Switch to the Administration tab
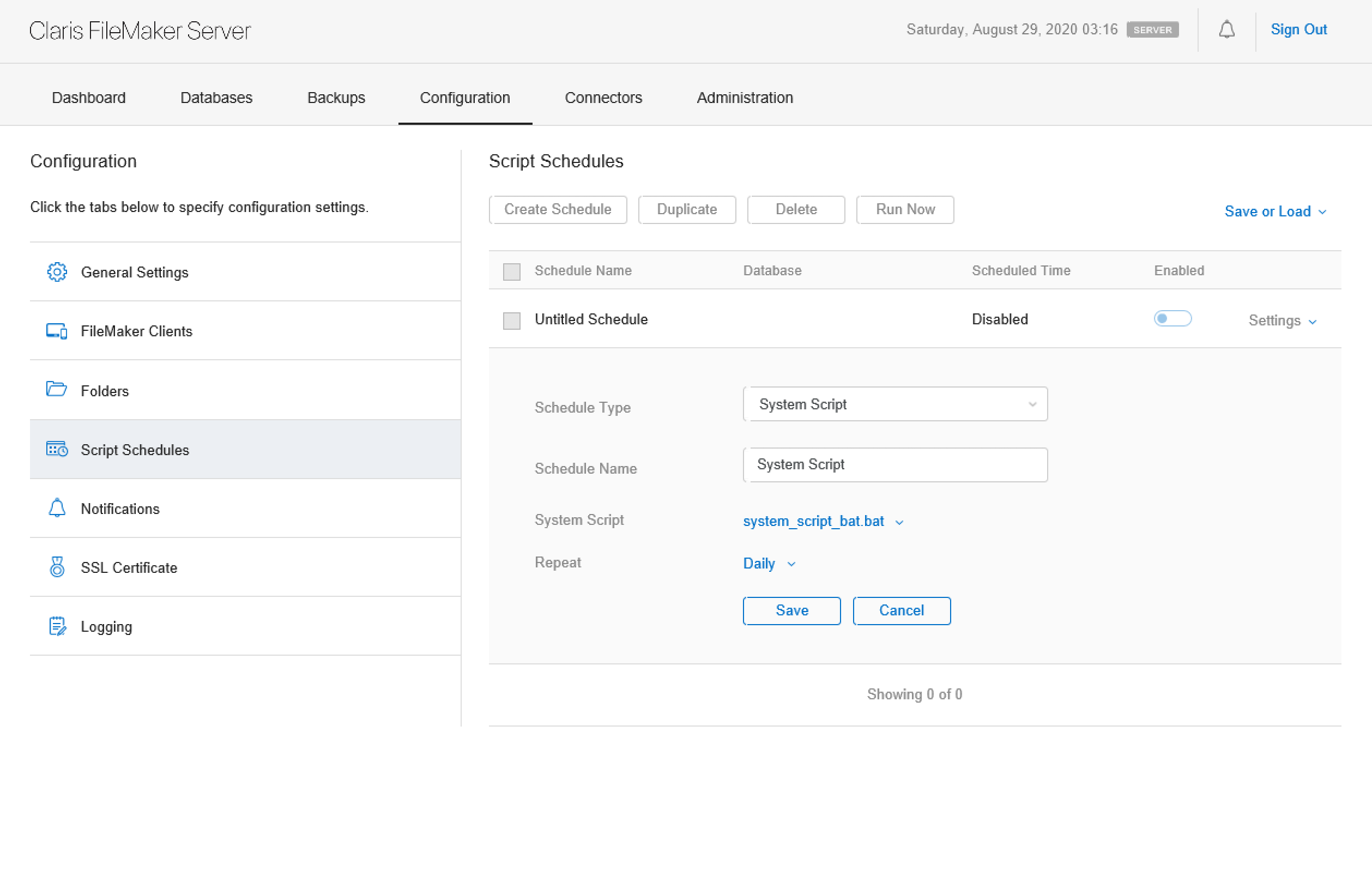This screenshot has width=1372, height=883. 744,98
